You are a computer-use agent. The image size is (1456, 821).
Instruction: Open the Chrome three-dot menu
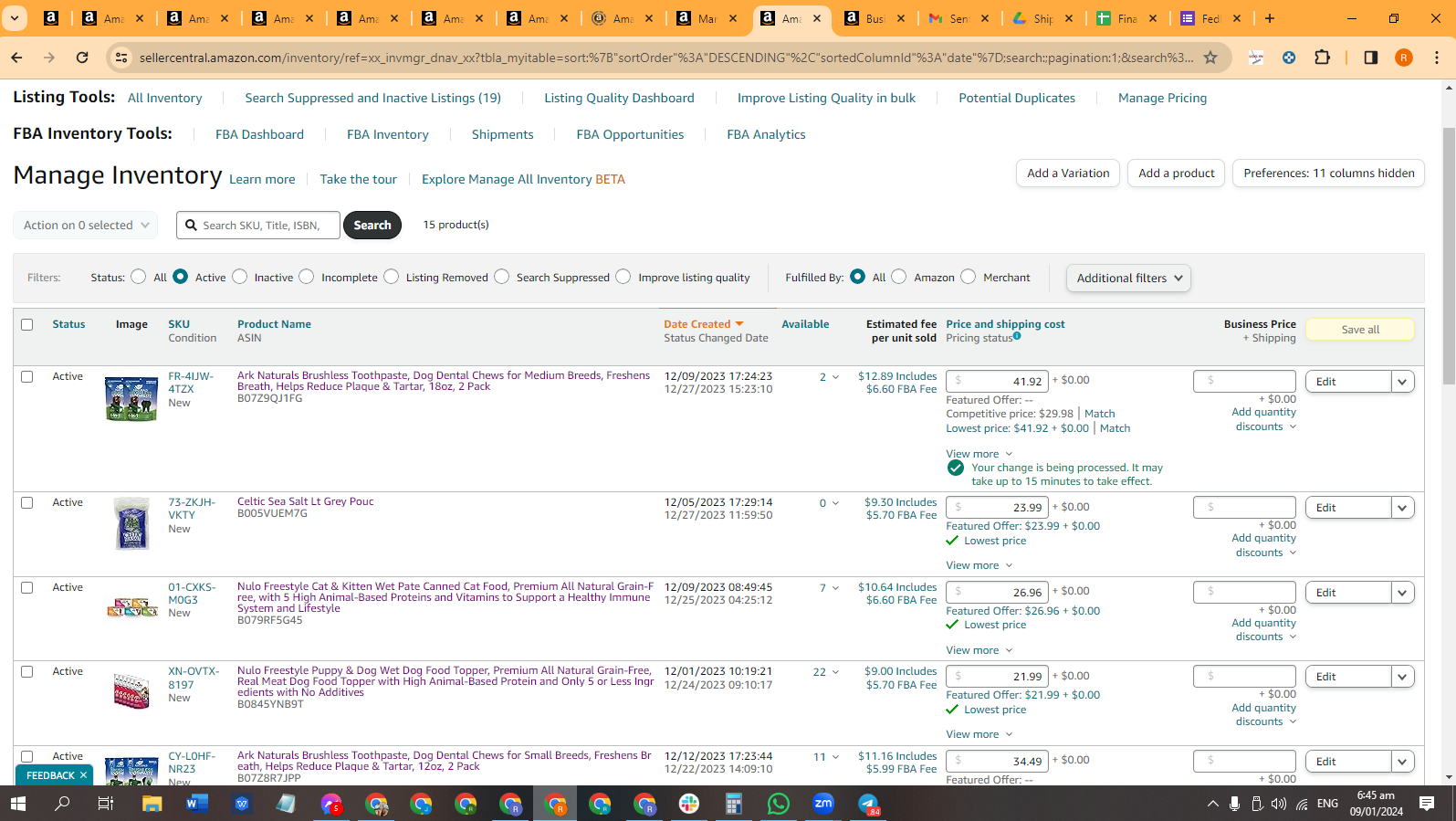coord(1437,58)
